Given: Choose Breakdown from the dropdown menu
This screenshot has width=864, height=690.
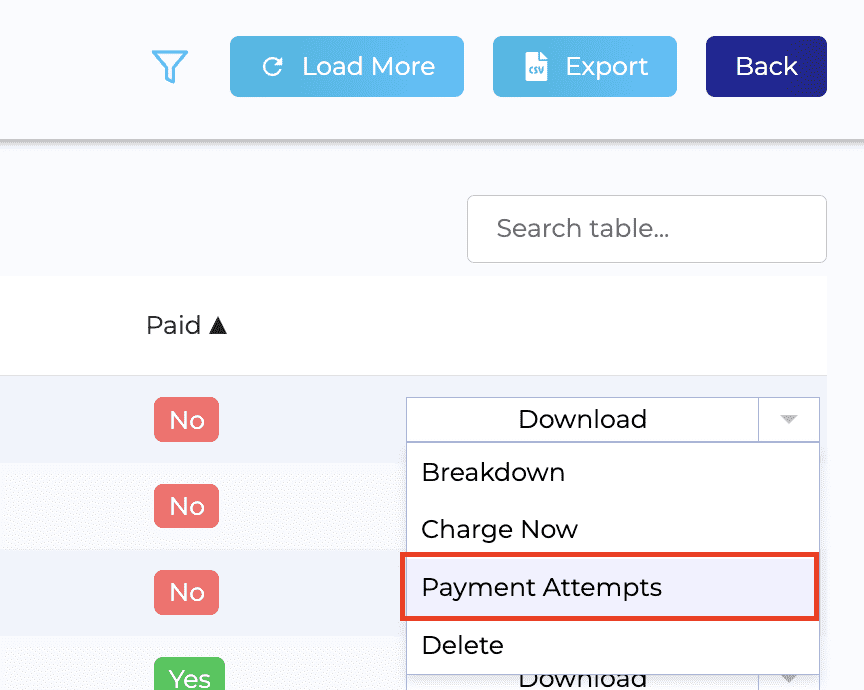Looking at the screenshot, I should coord(493,472).
